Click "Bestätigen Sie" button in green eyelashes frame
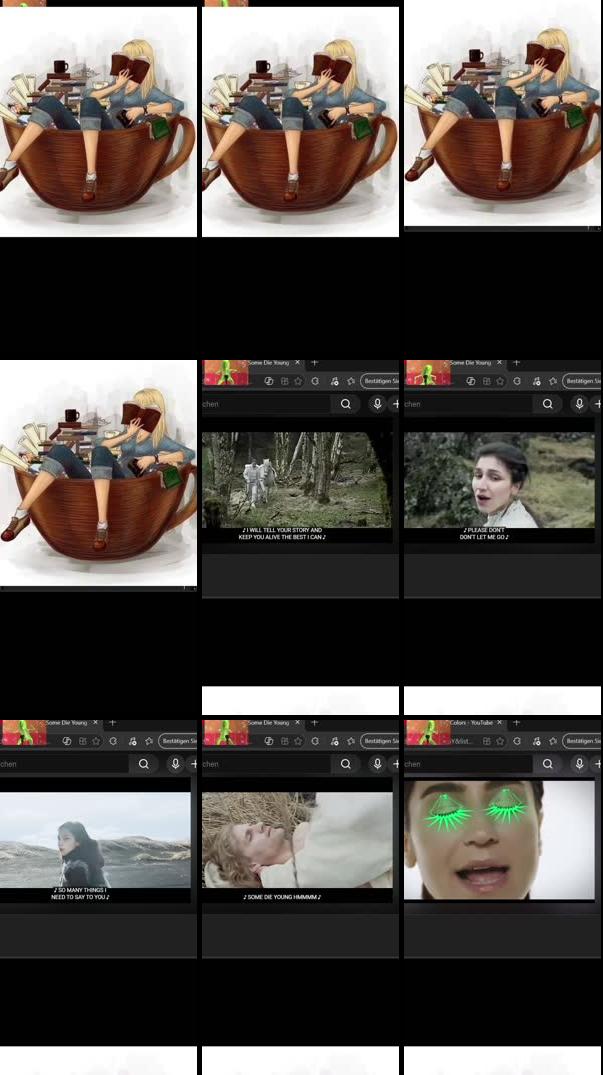Screen dimensions: 603x1075 [x=582, y=741]
